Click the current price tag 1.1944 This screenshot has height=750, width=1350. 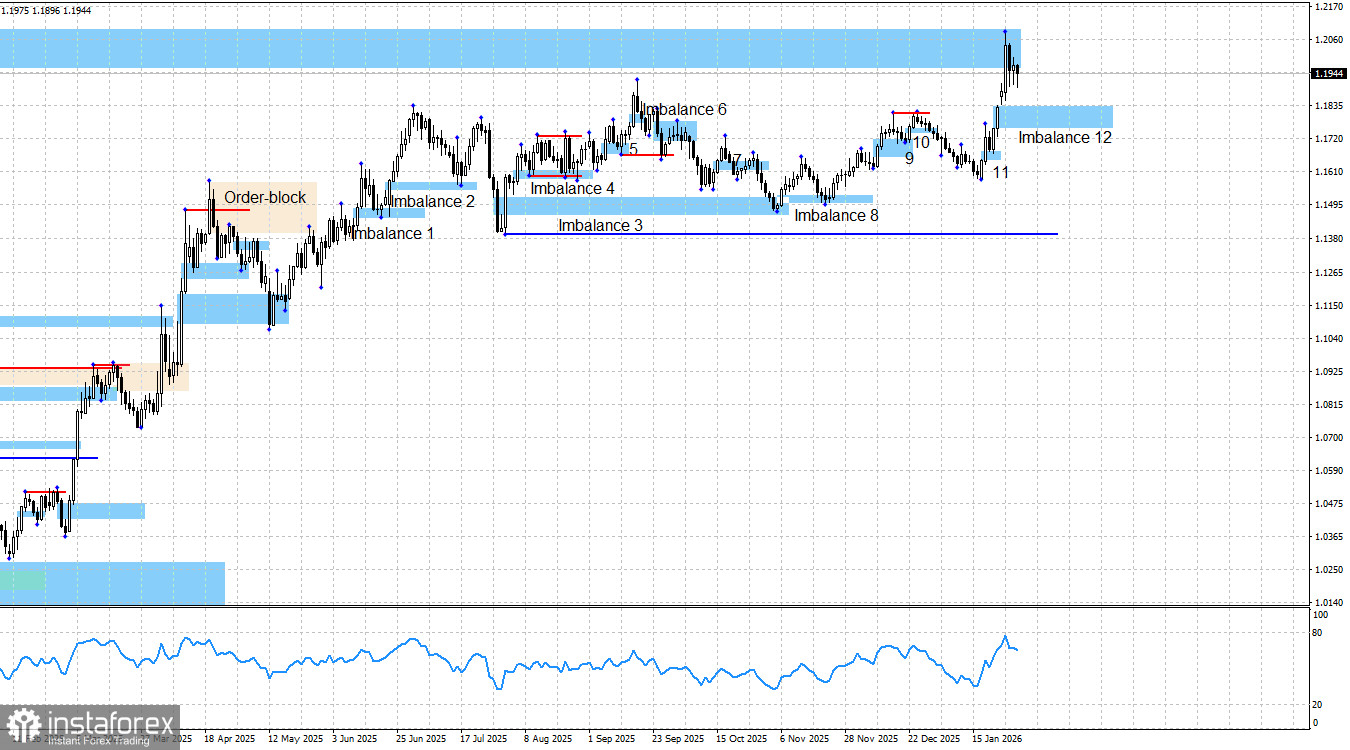coord(1329,73)
